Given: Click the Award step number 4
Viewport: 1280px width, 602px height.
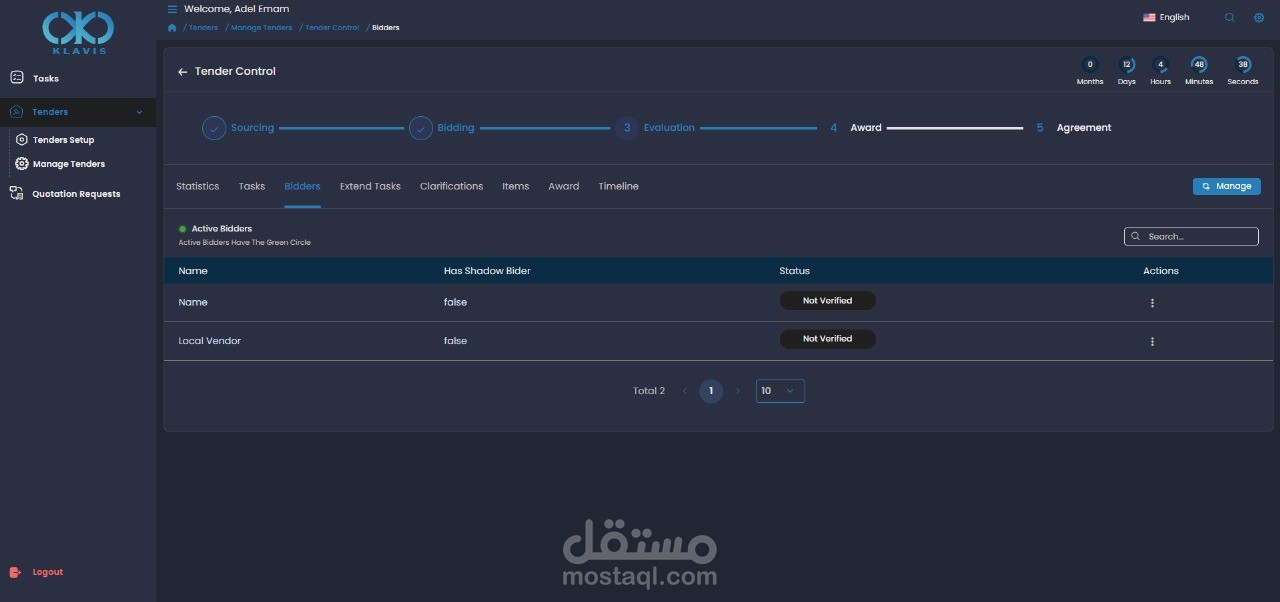Looking at the screenshot, I should coord(833,128).
